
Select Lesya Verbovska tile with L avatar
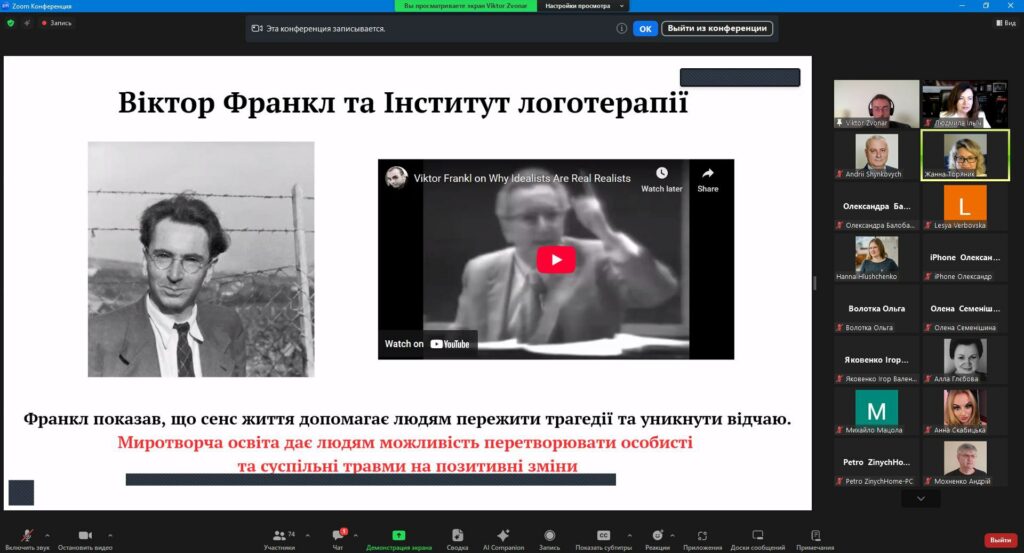click(x=965, y=206)
